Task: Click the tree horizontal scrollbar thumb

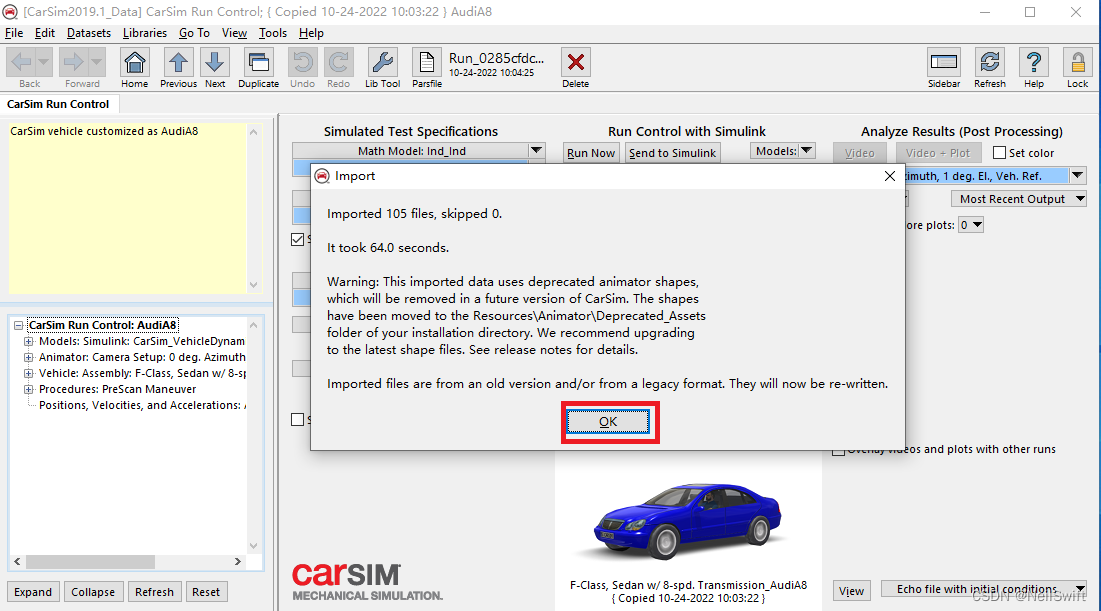Action: click(90, 562)
